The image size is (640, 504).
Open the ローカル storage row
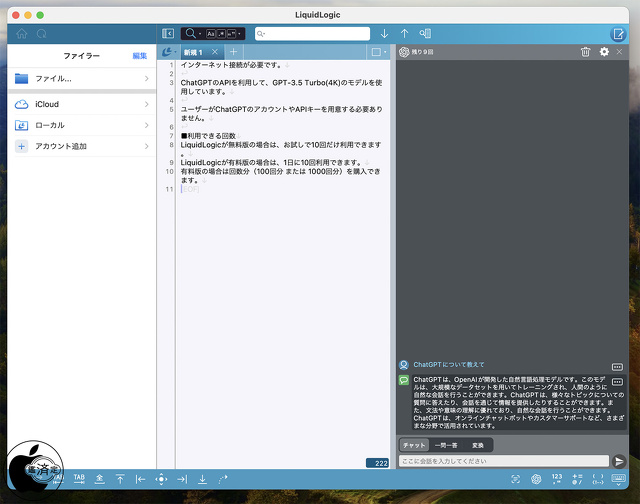click(82, 125)
